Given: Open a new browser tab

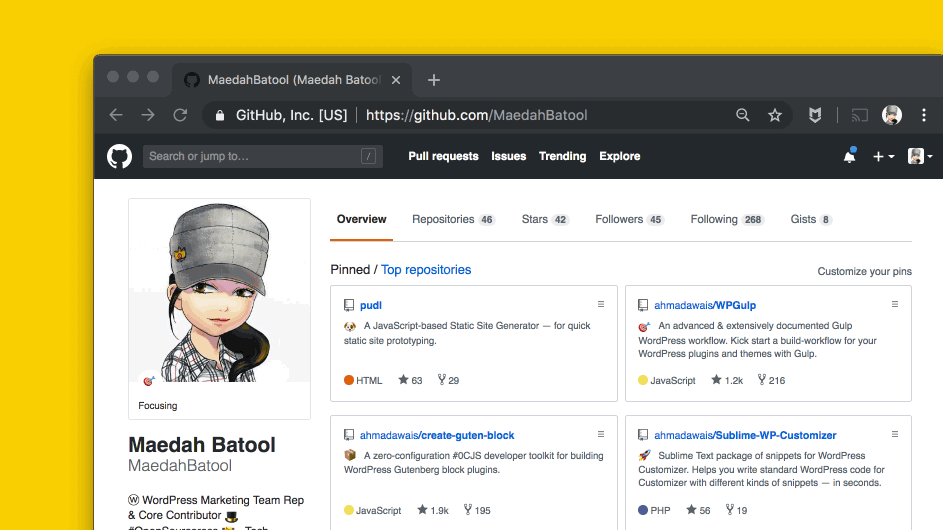Looking at the screenshot, I should [434, 80].
